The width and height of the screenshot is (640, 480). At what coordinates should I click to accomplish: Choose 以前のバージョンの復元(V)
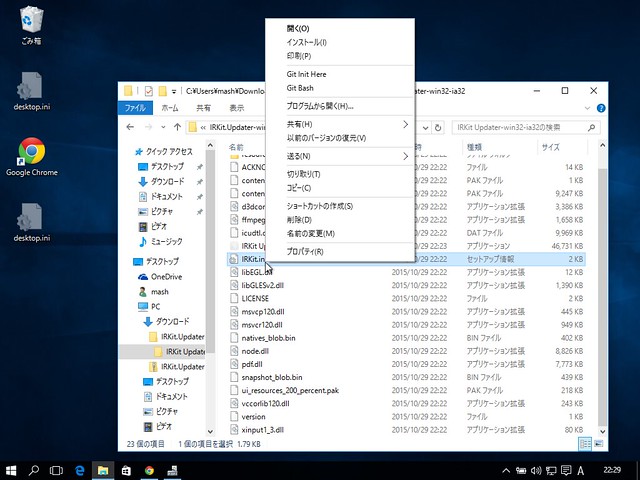[340, 138]
